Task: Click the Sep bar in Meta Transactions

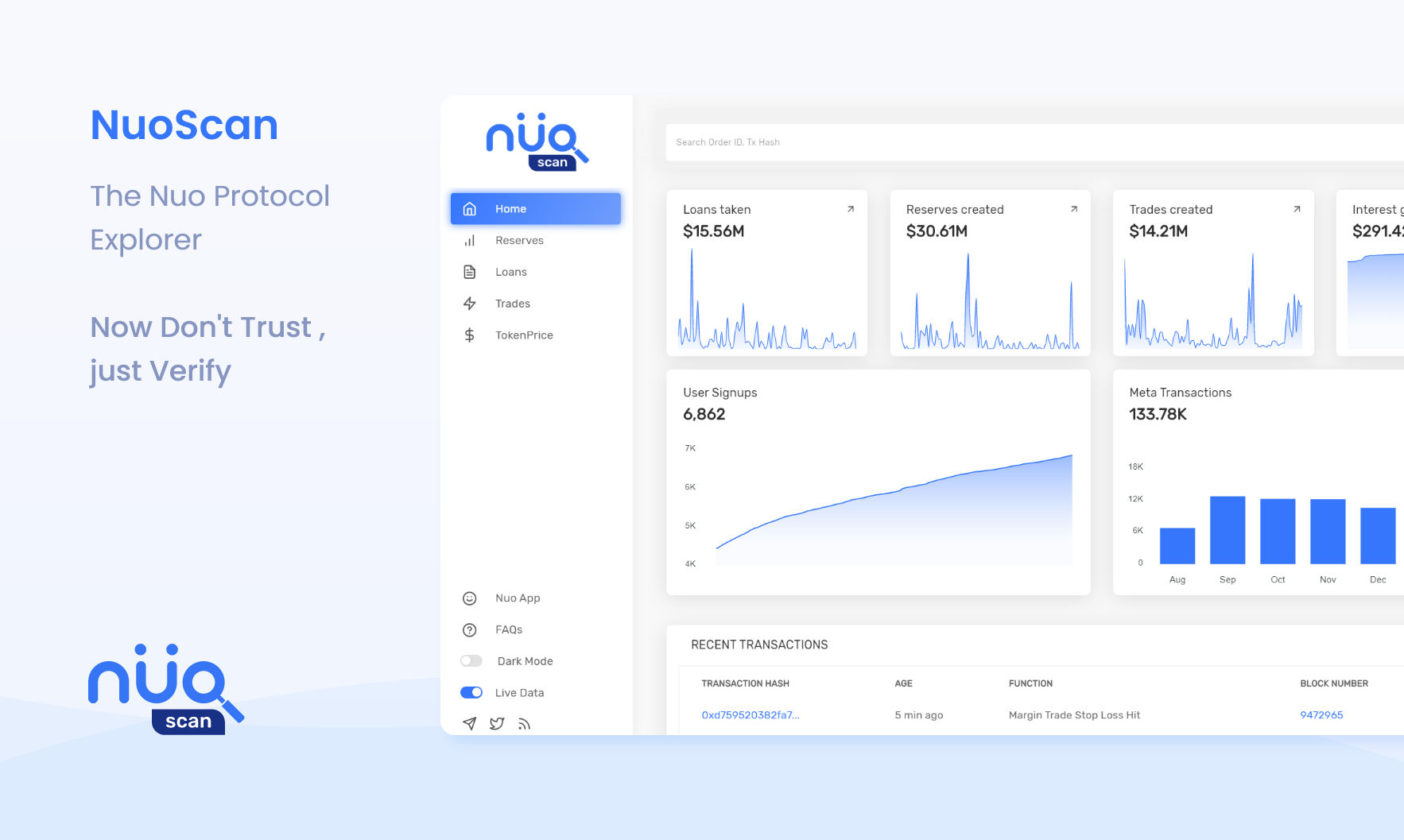Action: (1228, 530)
